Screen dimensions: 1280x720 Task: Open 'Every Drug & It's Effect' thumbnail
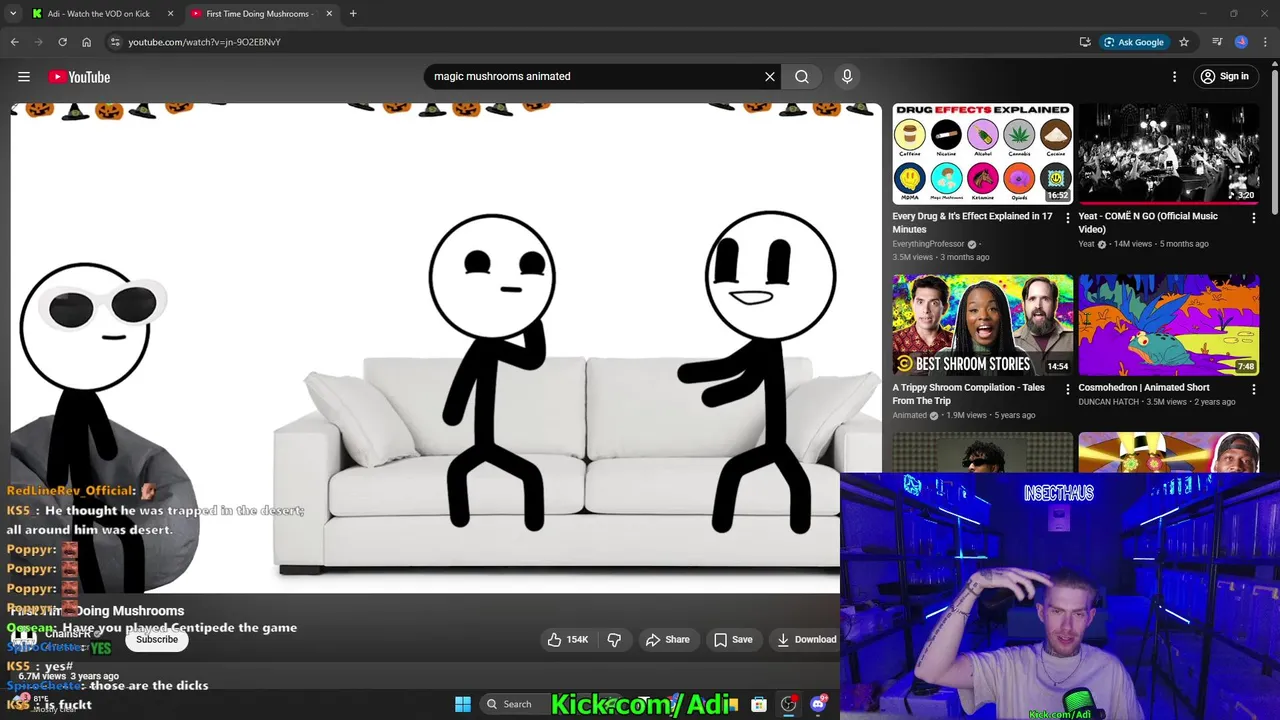coord(982,153)
